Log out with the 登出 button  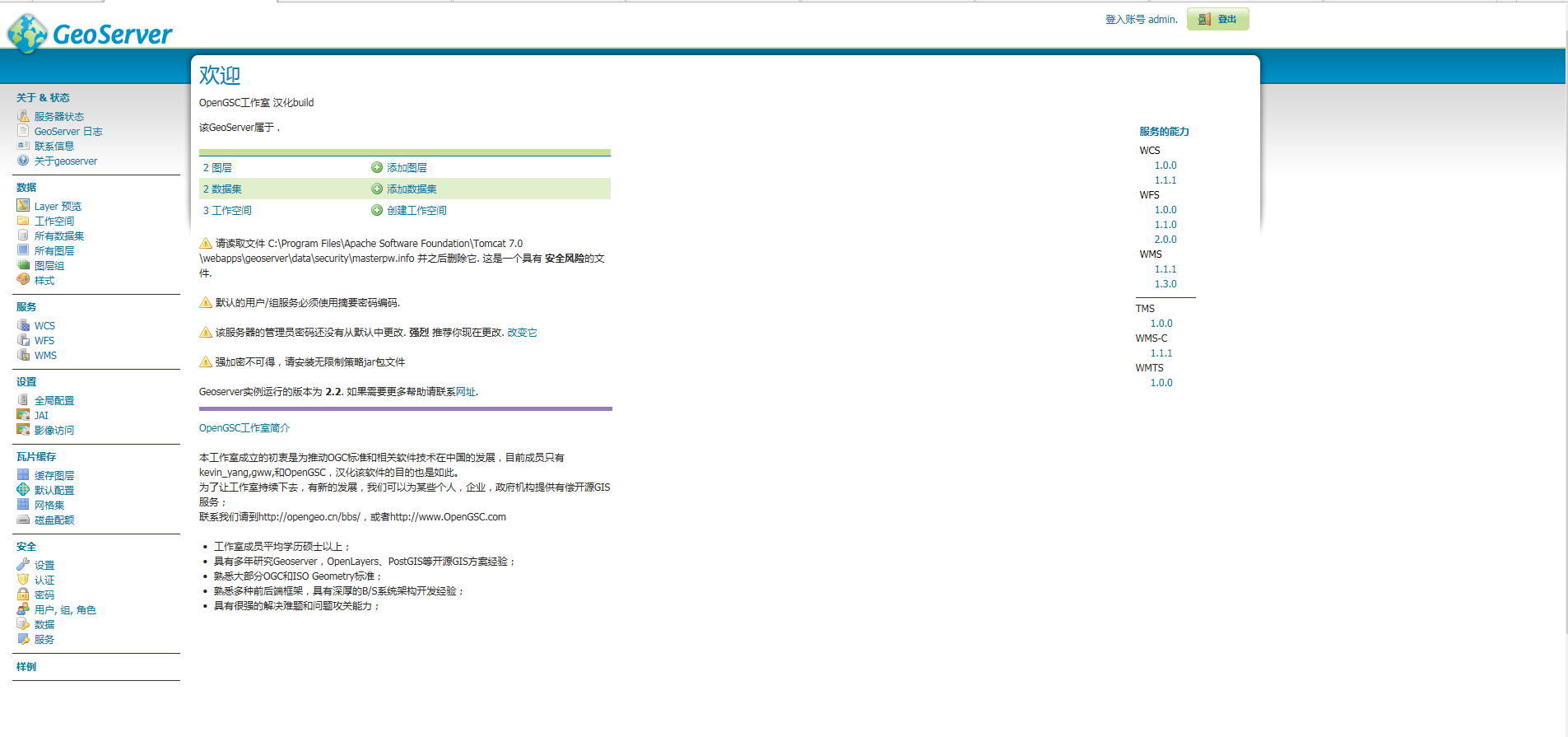pyautogui.click(x=1217, y=19)
